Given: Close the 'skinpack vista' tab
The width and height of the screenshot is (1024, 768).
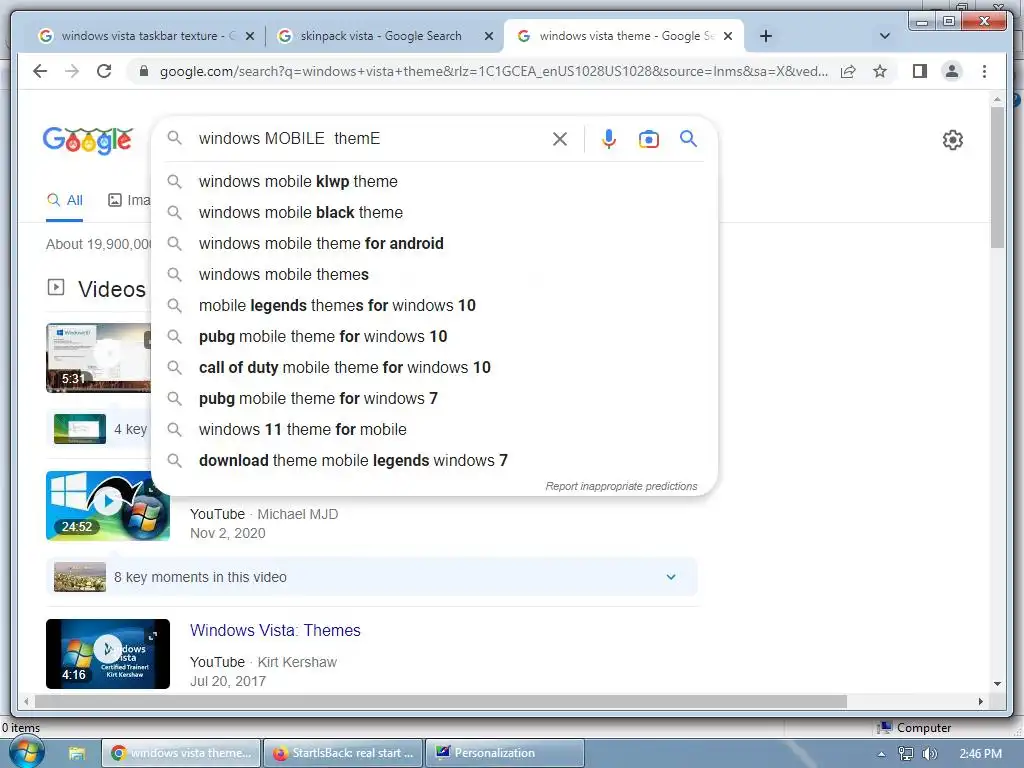Looking at the screenshot, I should coord(488,36).
